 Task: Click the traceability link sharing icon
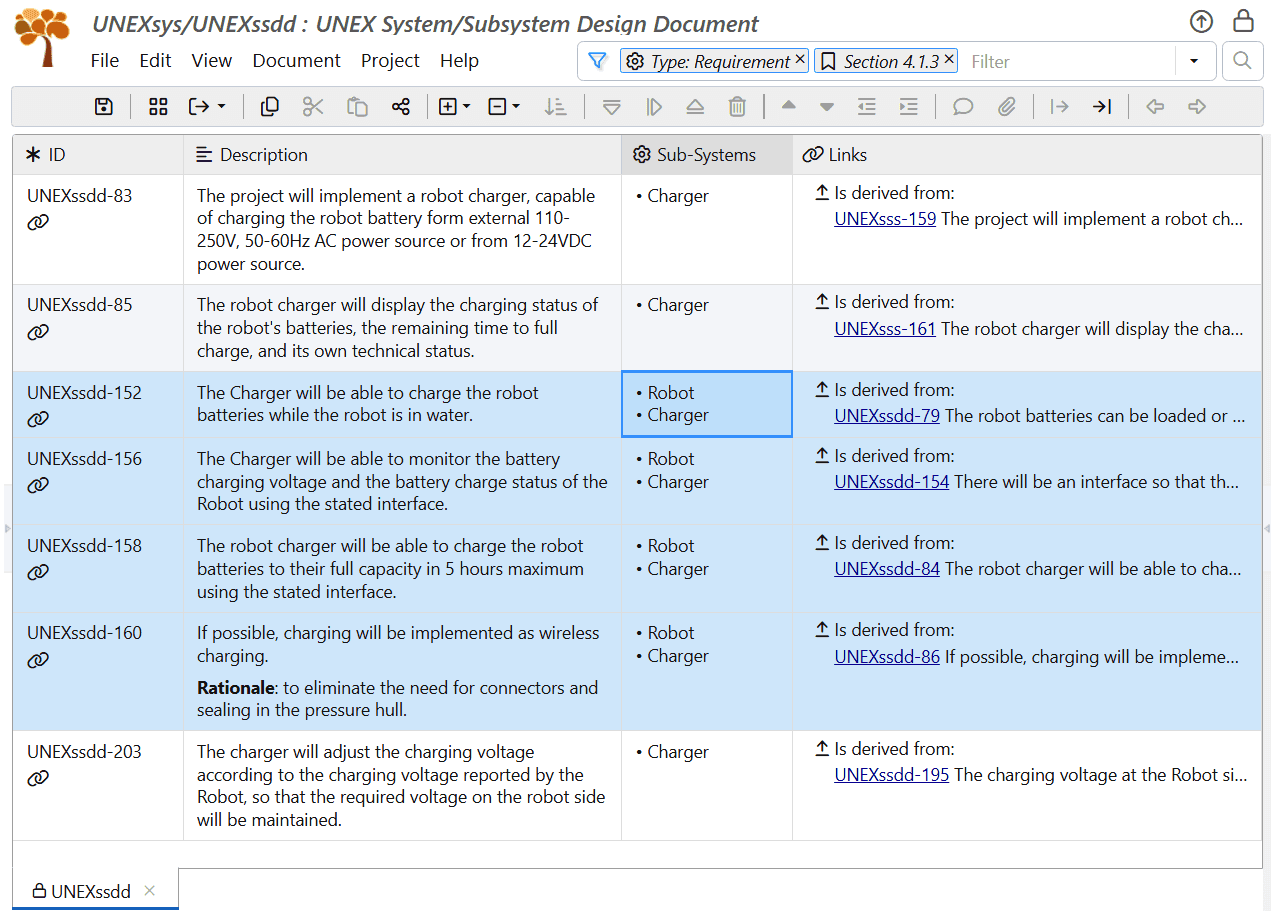pos(401,106)
